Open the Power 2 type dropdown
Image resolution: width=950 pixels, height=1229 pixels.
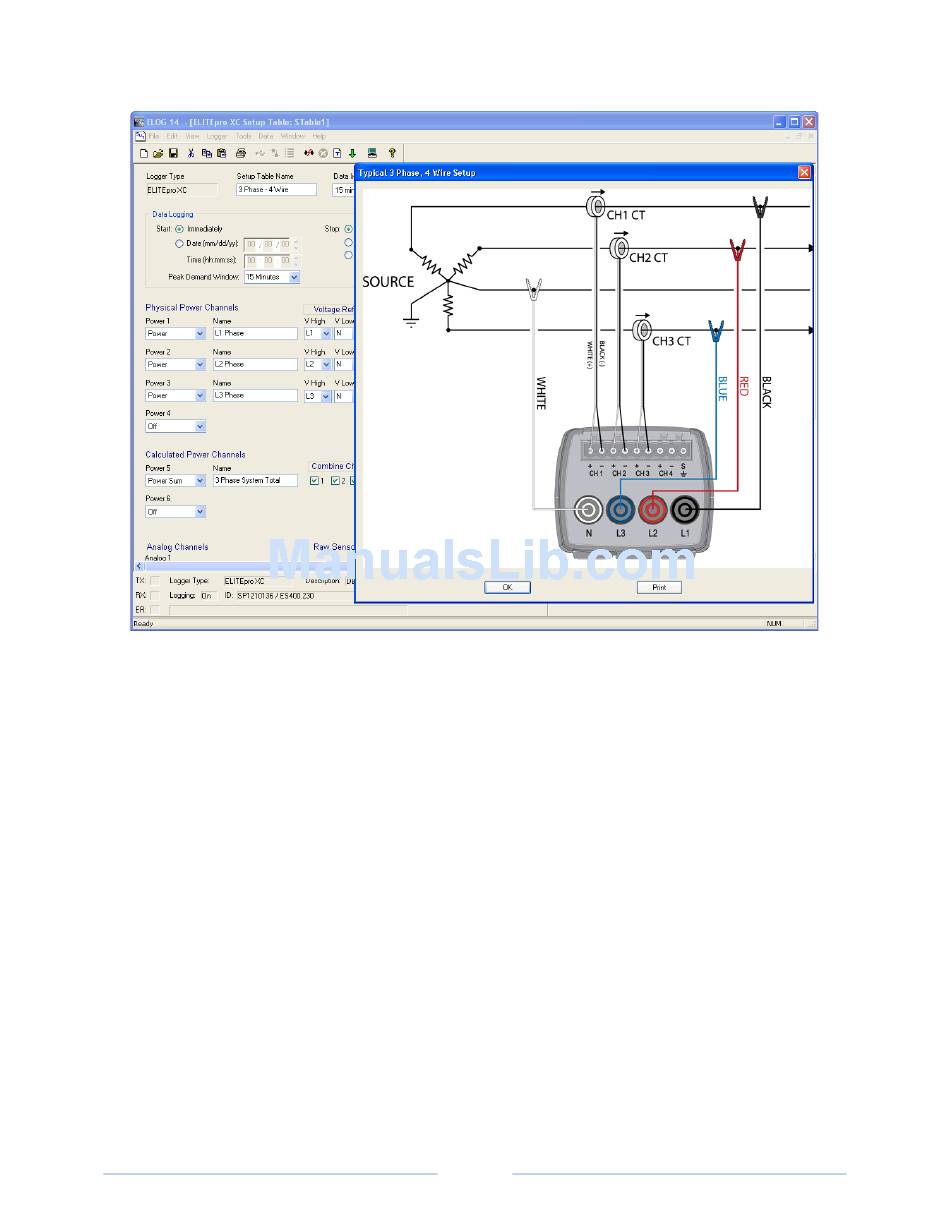pyautogui.click(x=200, y=364)
